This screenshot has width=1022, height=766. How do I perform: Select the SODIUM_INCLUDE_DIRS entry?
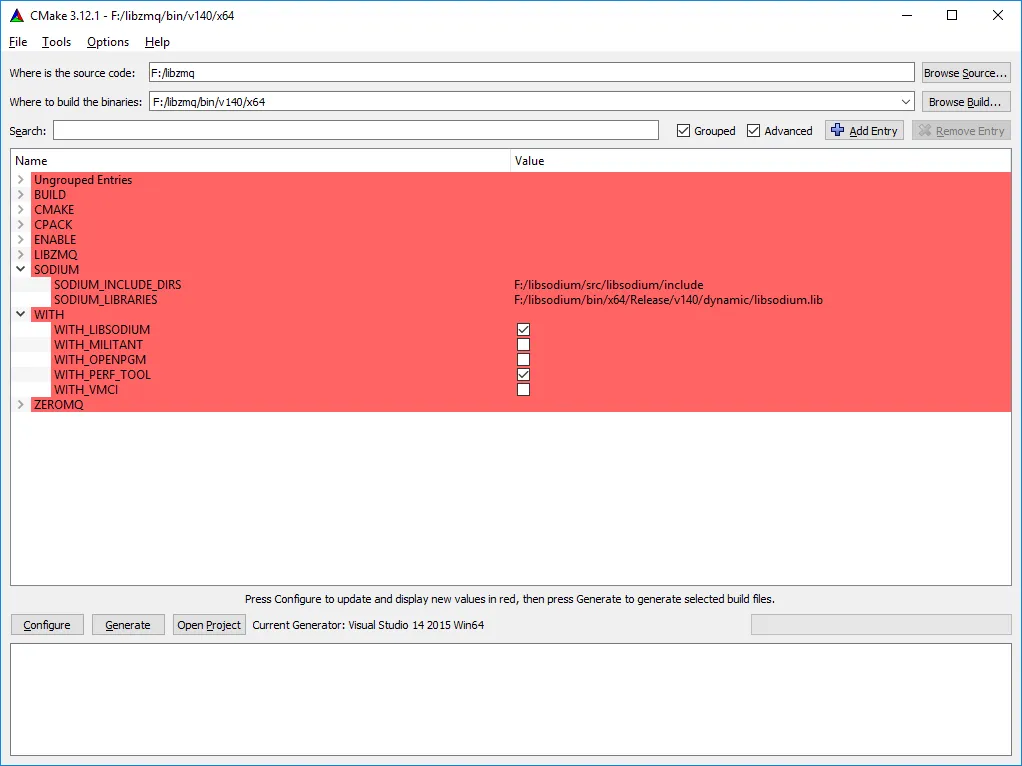(117, 284)
